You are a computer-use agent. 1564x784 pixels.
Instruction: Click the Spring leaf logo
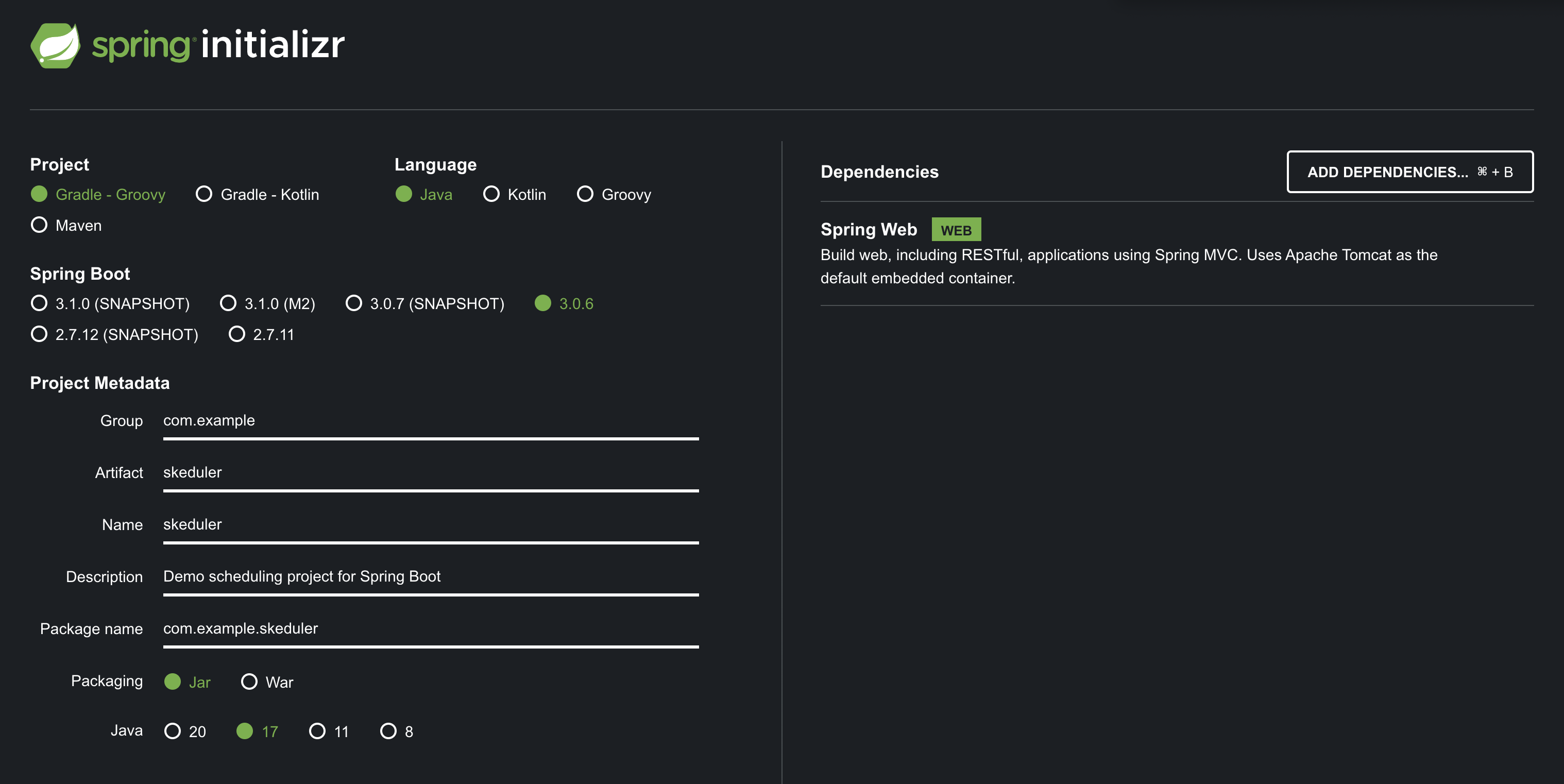[x=56, y=44]
